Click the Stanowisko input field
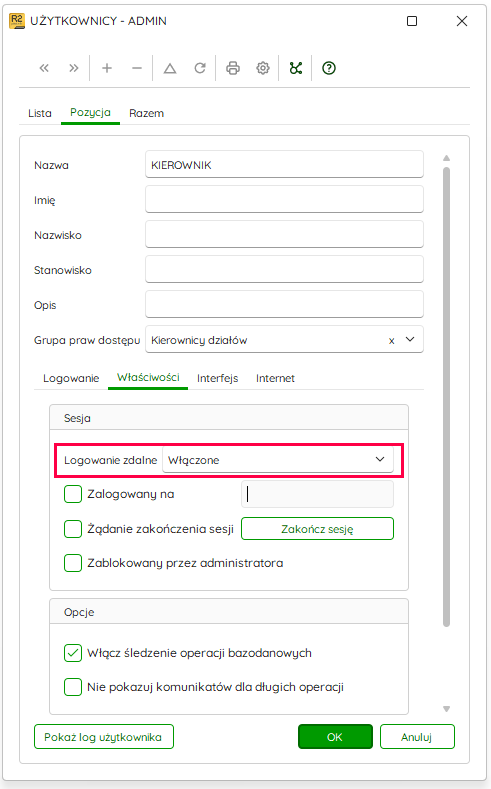 click(284, 269)
